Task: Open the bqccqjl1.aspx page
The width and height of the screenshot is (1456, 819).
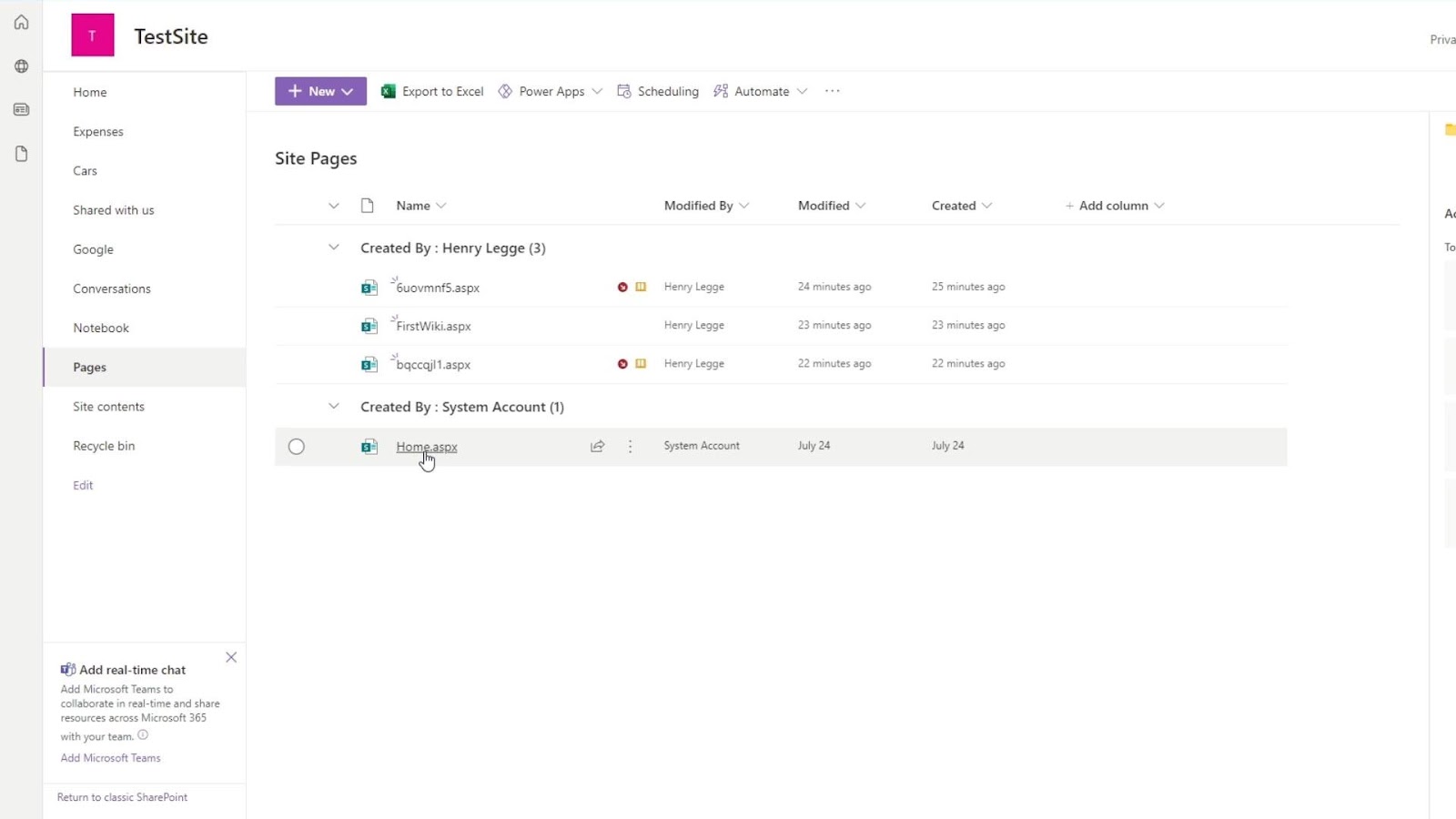Action: 433,364
